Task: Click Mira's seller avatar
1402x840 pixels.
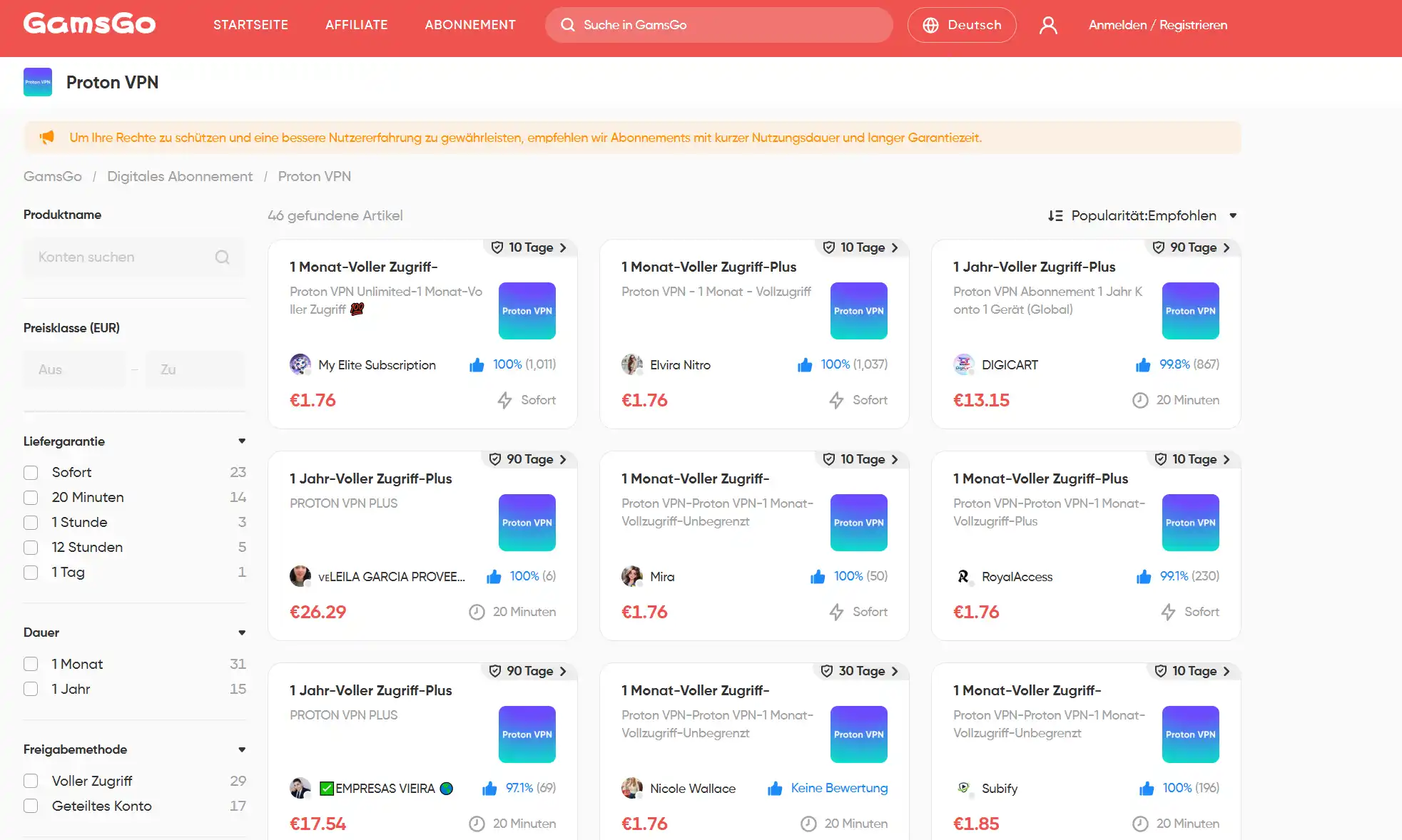Action: tap(632, 576)
